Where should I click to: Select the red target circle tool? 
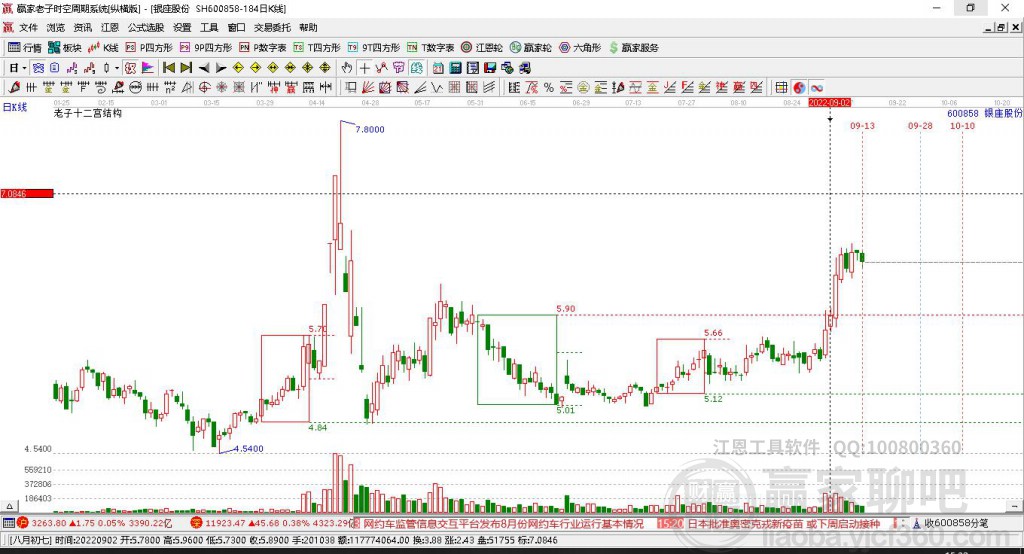[x=204, y=88]
